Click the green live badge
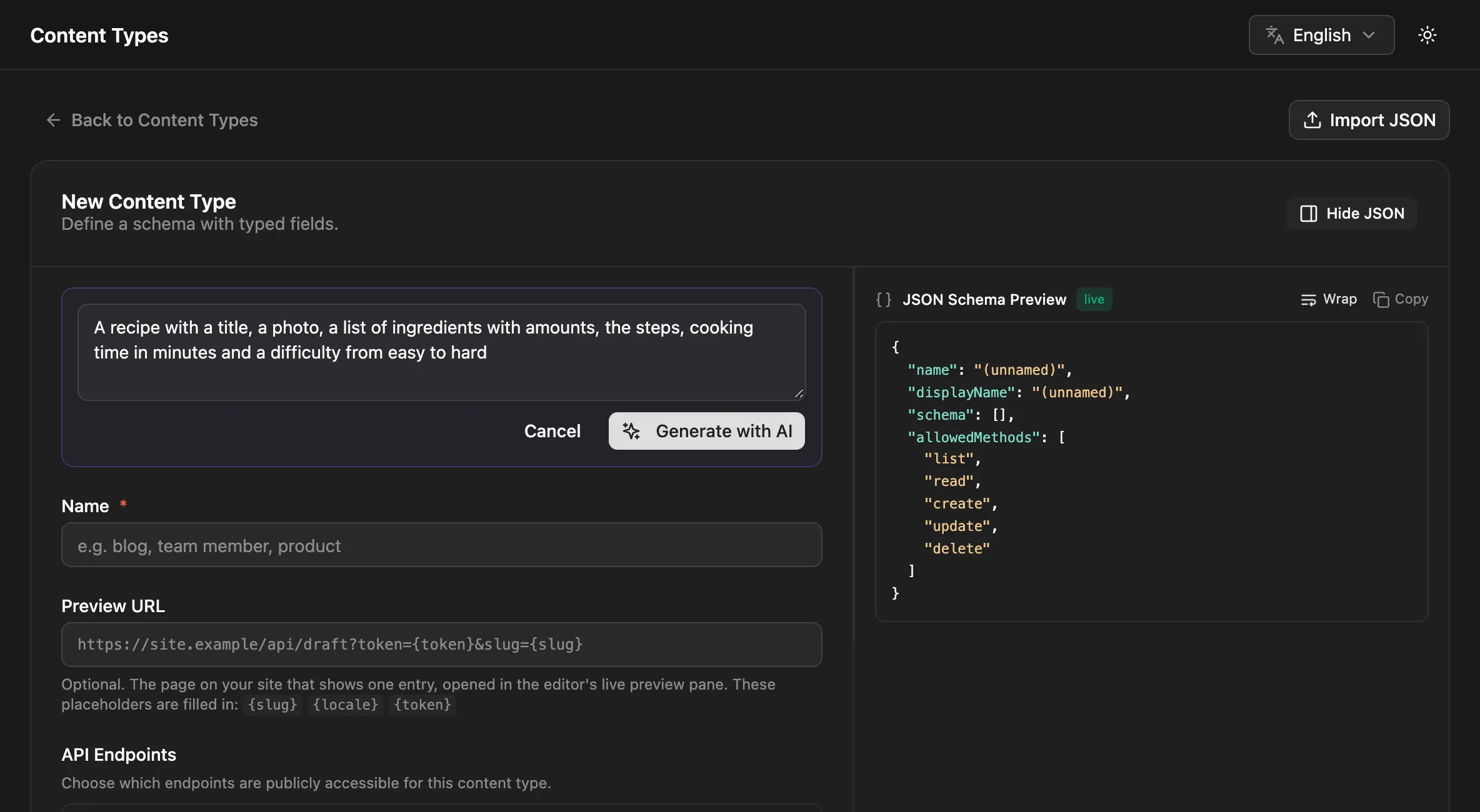 point(1094,299)
